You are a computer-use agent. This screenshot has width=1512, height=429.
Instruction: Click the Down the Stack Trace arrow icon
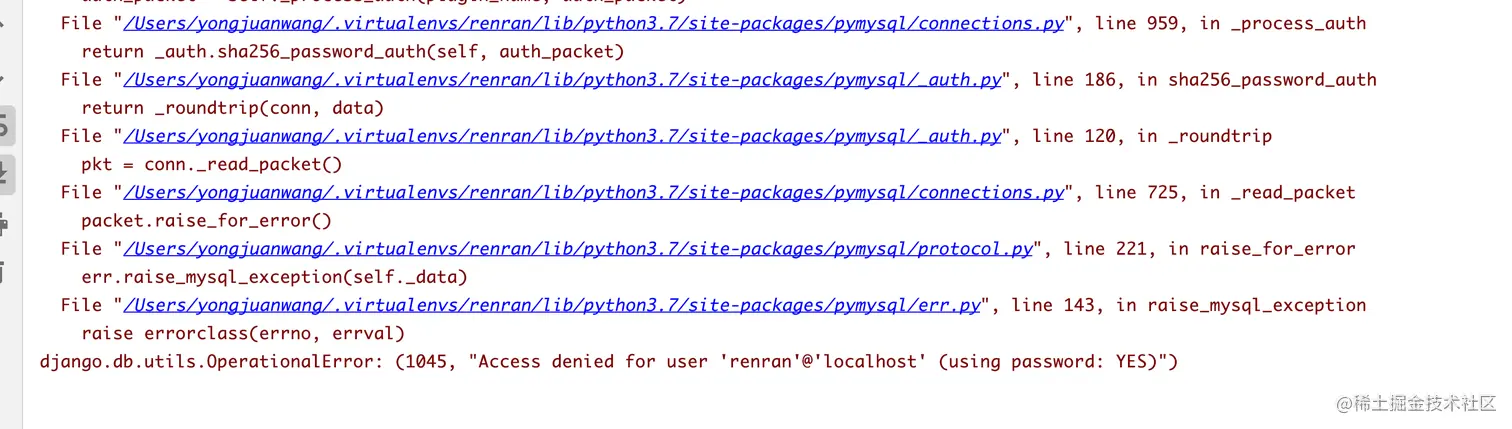pos(3,75)
